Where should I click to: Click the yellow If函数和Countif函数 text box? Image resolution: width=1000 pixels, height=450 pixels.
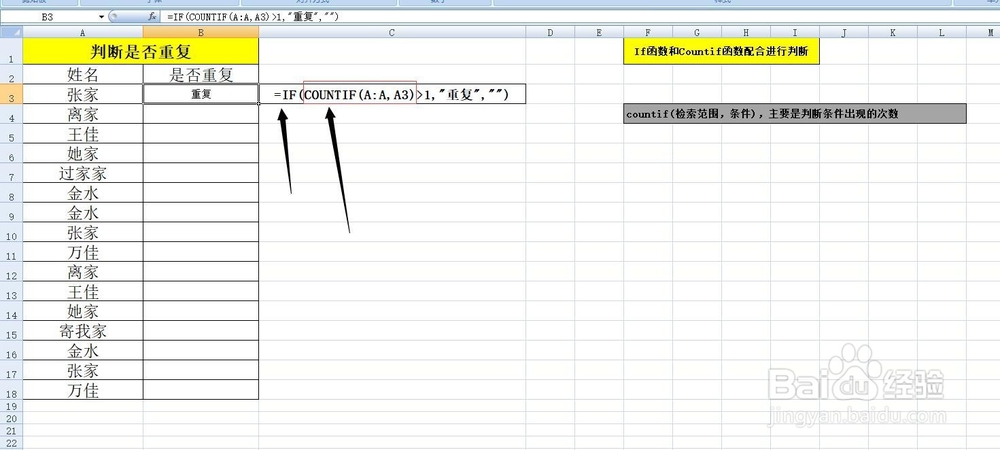coord(721,52)
